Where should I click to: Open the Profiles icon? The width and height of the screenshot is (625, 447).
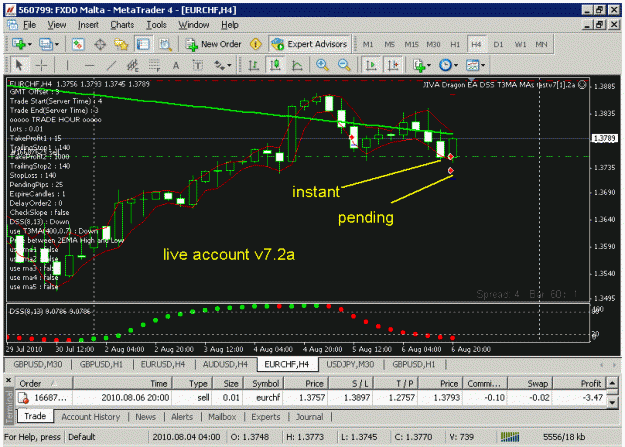46,44
